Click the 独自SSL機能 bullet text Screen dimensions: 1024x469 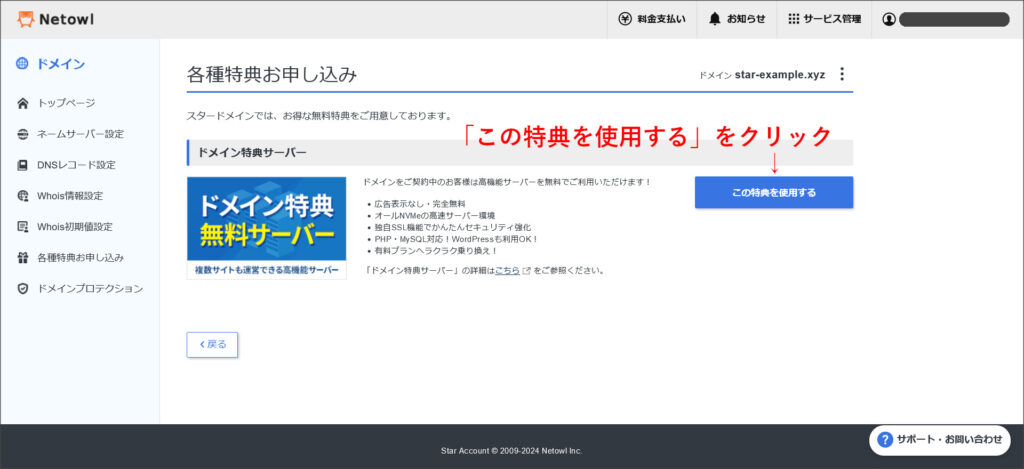[x=453, y=227]
